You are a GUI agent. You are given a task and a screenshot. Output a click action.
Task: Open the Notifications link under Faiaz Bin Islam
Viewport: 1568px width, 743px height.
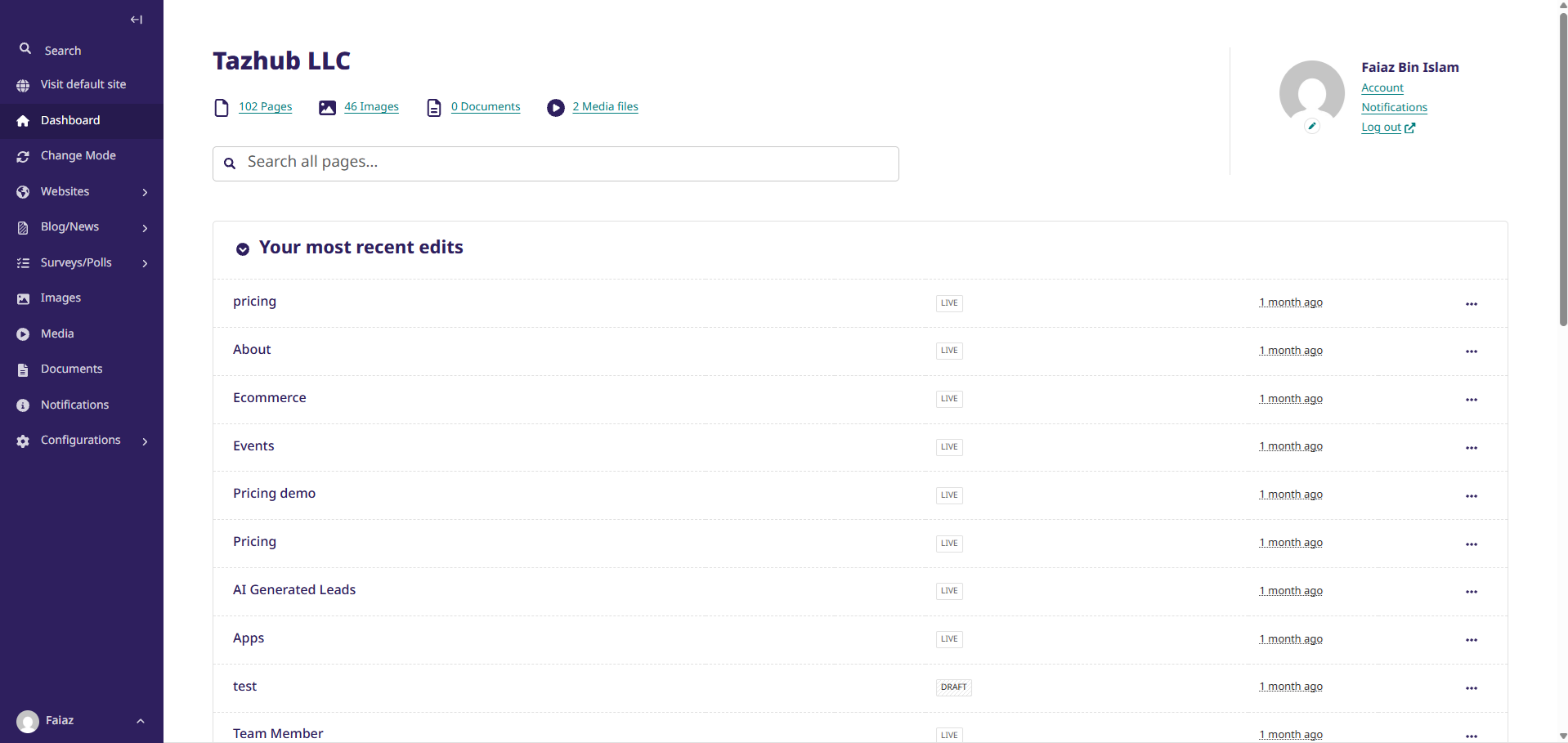tap(1394, 108)
